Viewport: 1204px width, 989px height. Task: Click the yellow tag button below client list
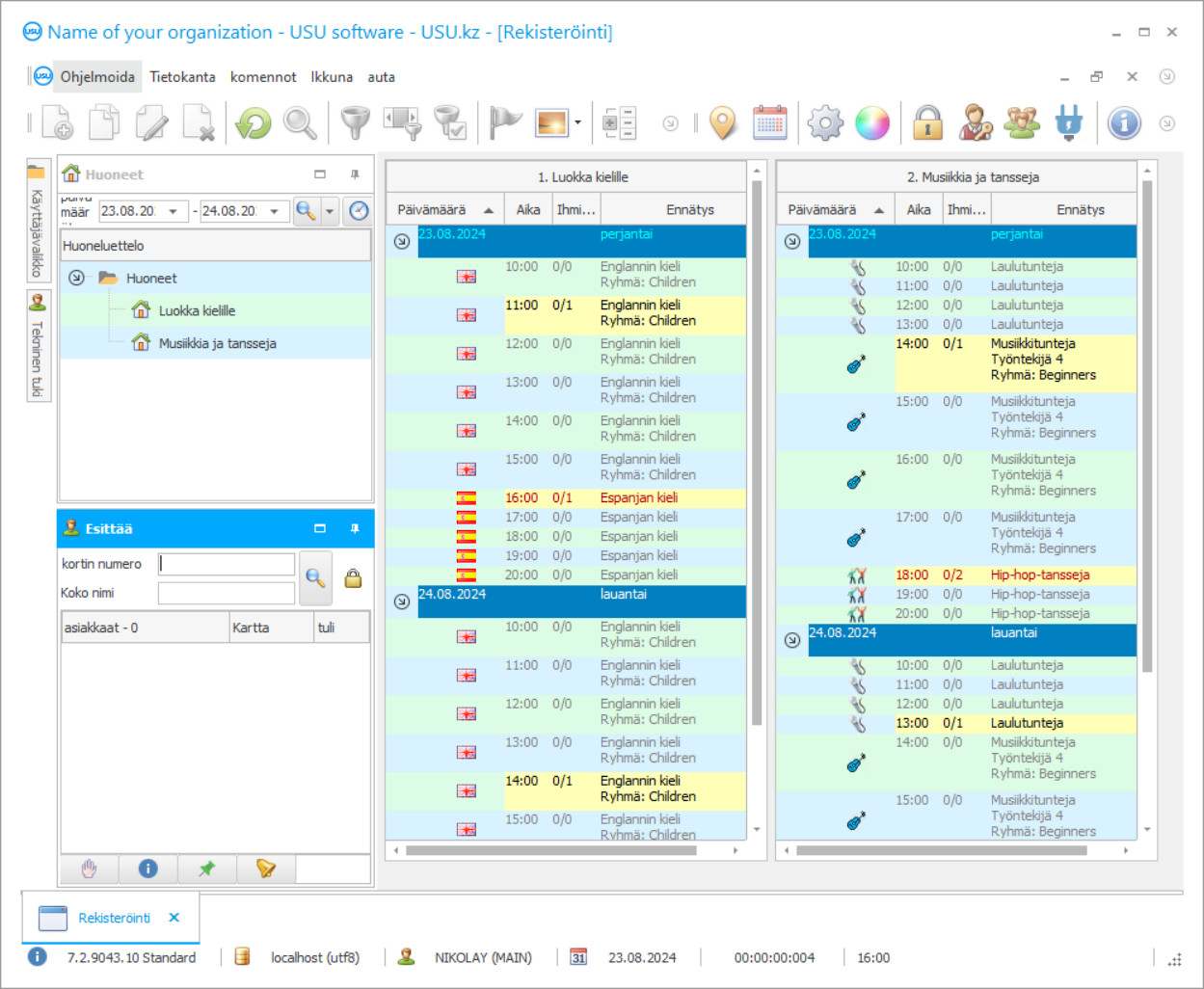(x=265, y=869)
